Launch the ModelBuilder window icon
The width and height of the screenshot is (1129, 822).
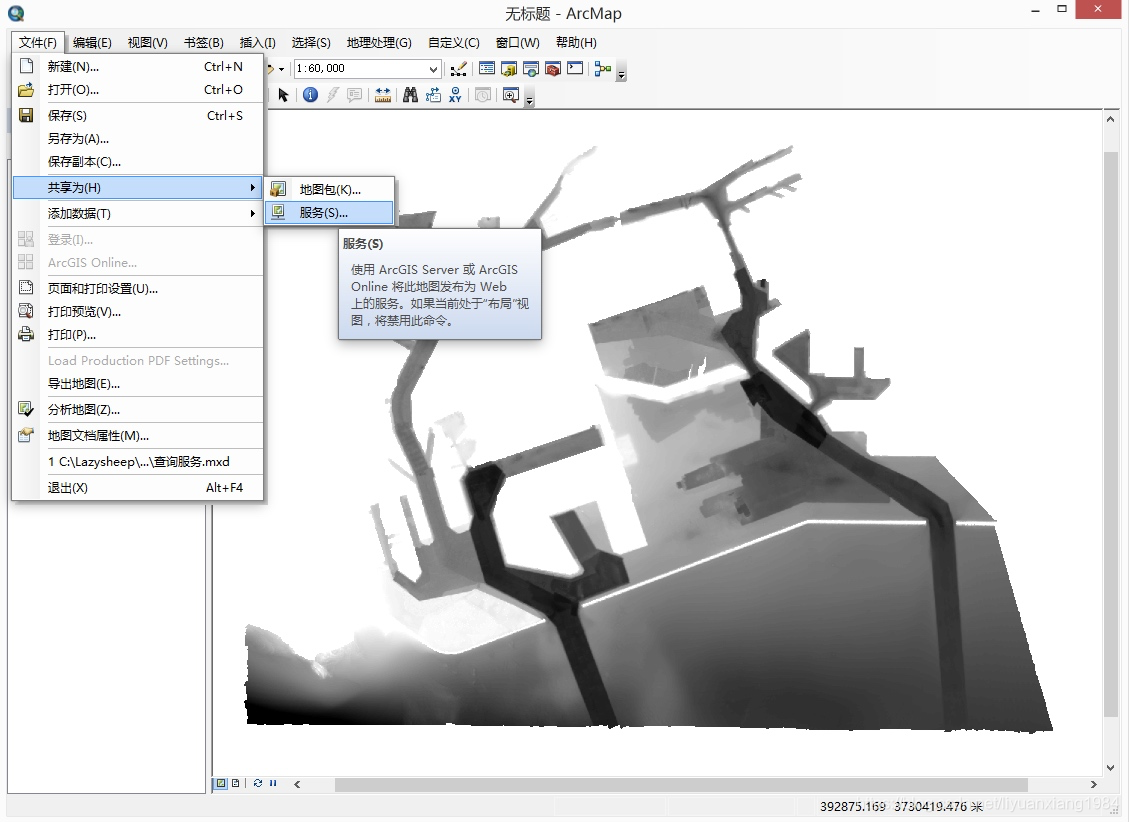[x=602, y=69]
